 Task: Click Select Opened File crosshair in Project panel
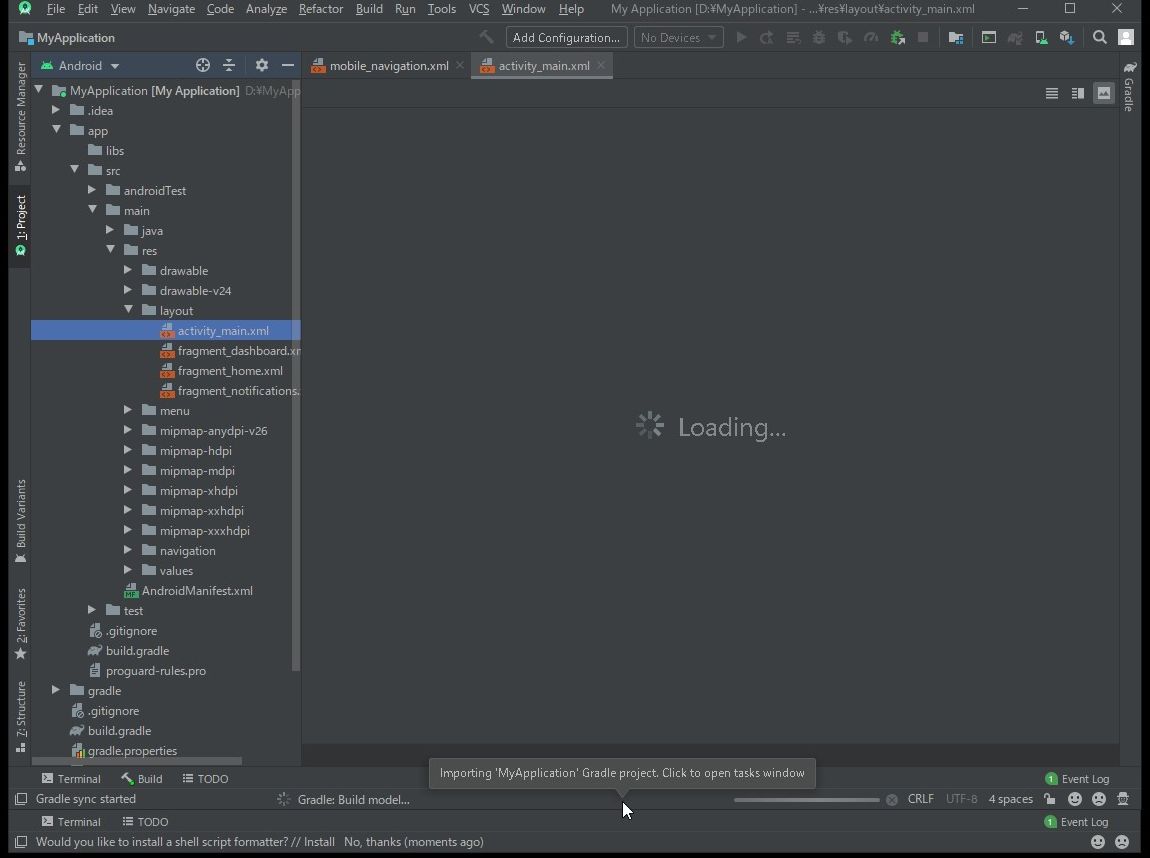pyautogui.click(x=203, y=65)
